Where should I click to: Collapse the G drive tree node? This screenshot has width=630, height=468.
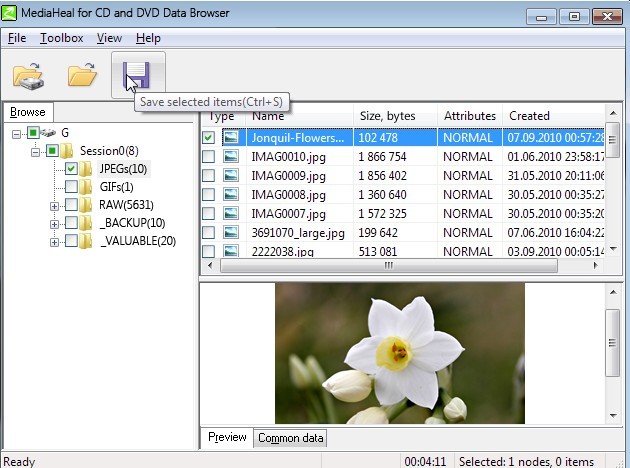click(16, 134)
